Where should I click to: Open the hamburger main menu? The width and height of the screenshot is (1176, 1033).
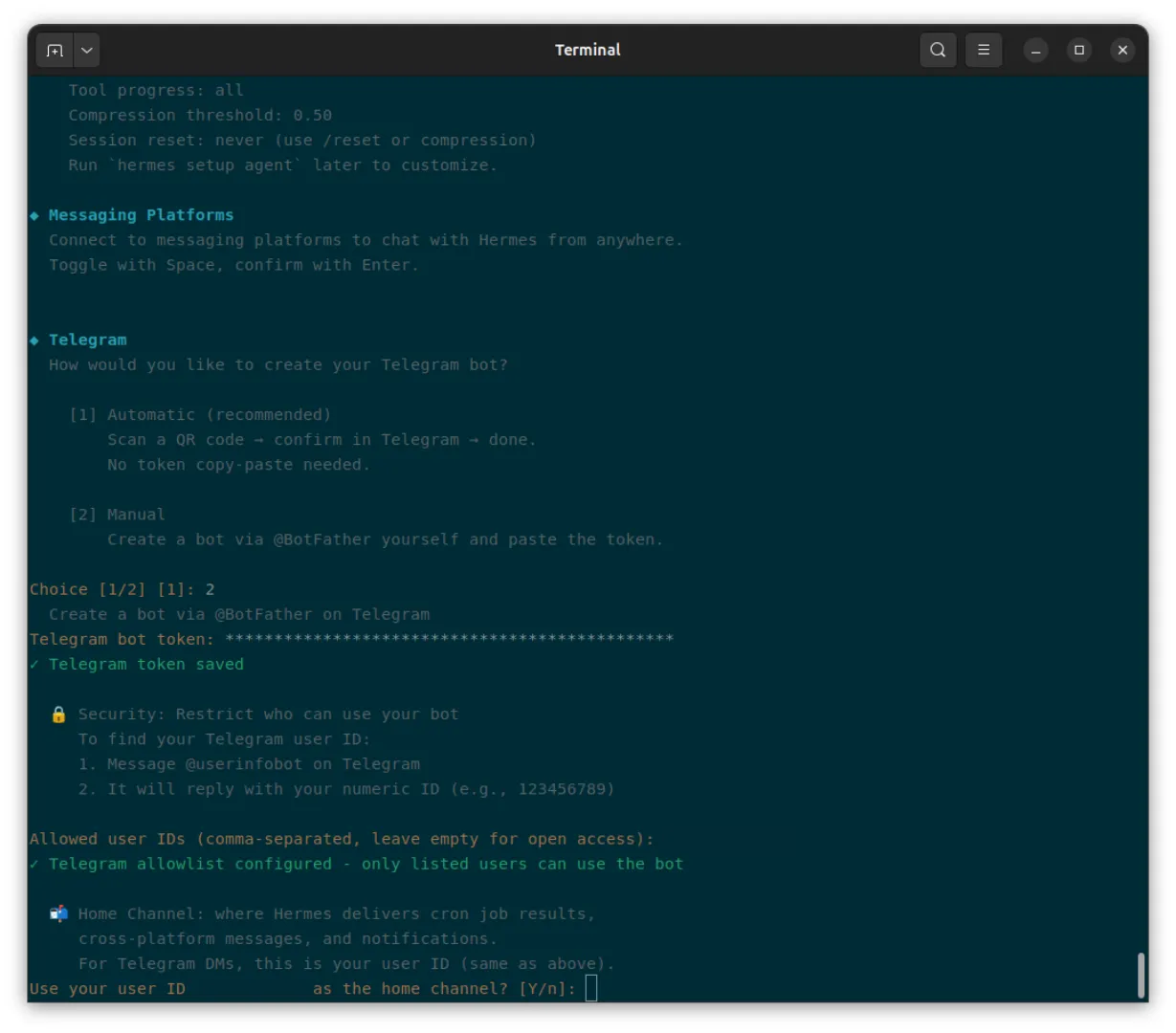pyautogui.click(x=984, y=50)
